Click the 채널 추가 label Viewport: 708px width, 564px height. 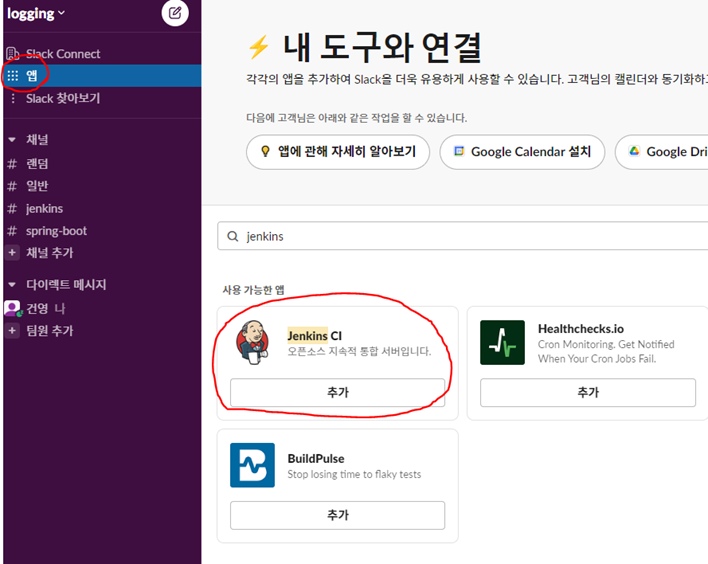click(50, 252)
